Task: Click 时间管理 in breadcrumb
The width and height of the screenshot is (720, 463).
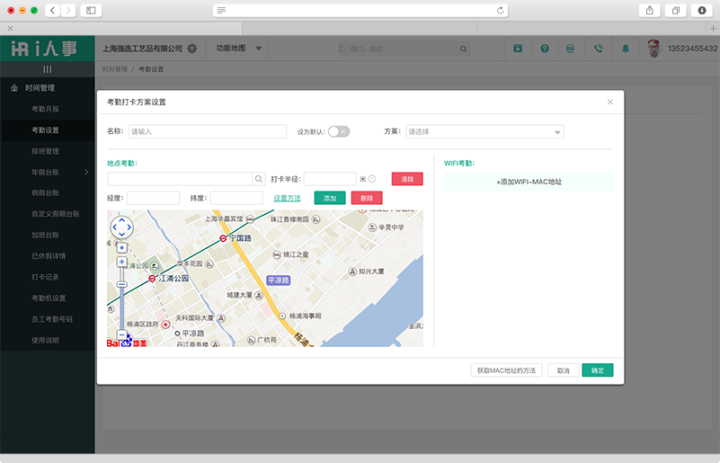Action: click(115, 69)
